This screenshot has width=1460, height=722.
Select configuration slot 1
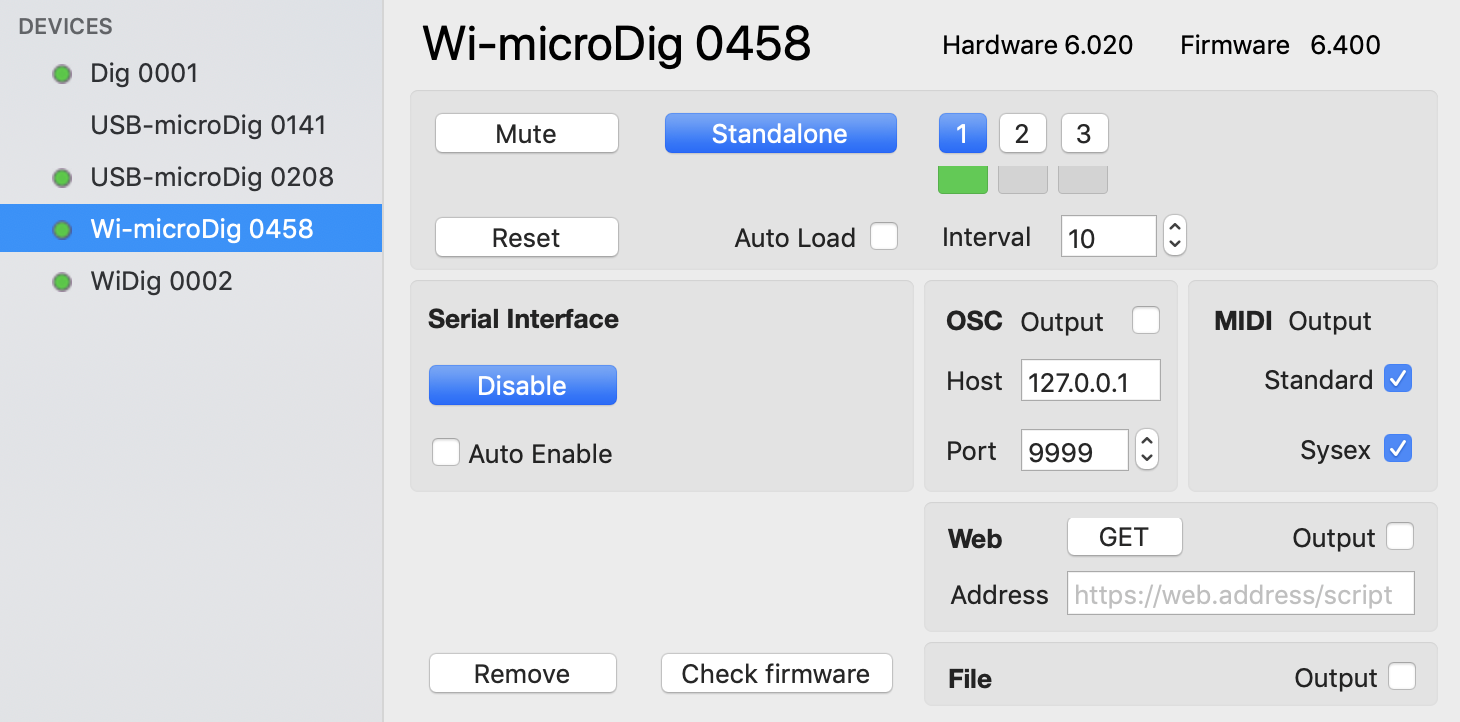pyautogui.click(x=962, y=134)
